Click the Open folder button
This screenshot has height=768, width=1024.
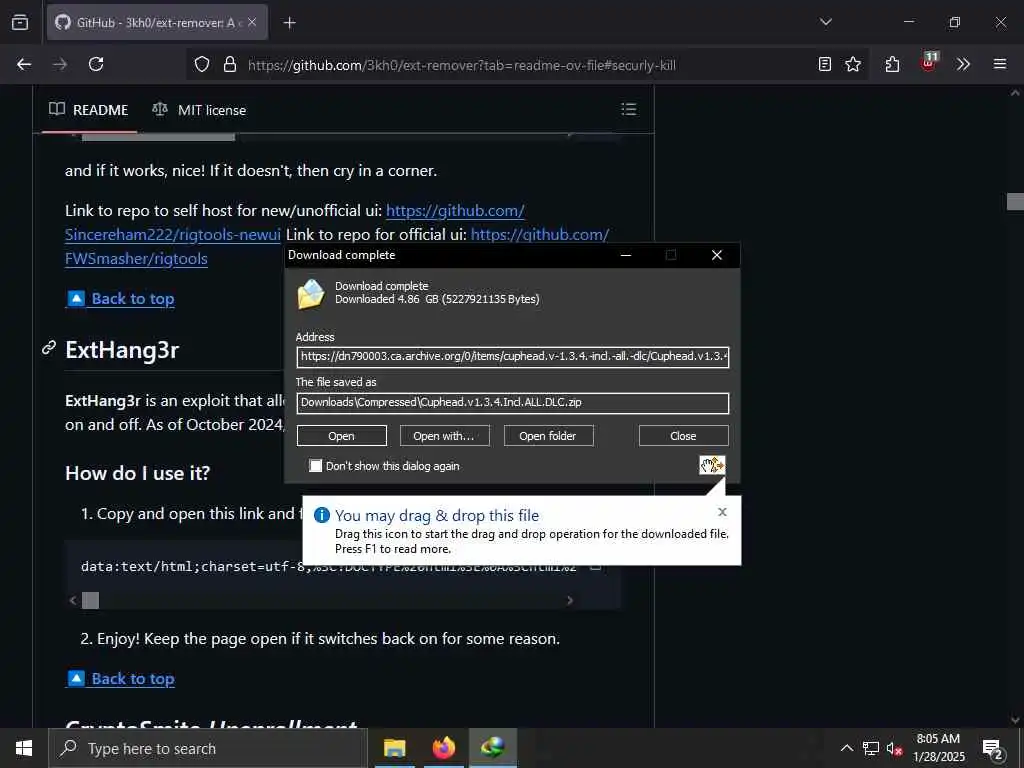click(x=548, y=436)
